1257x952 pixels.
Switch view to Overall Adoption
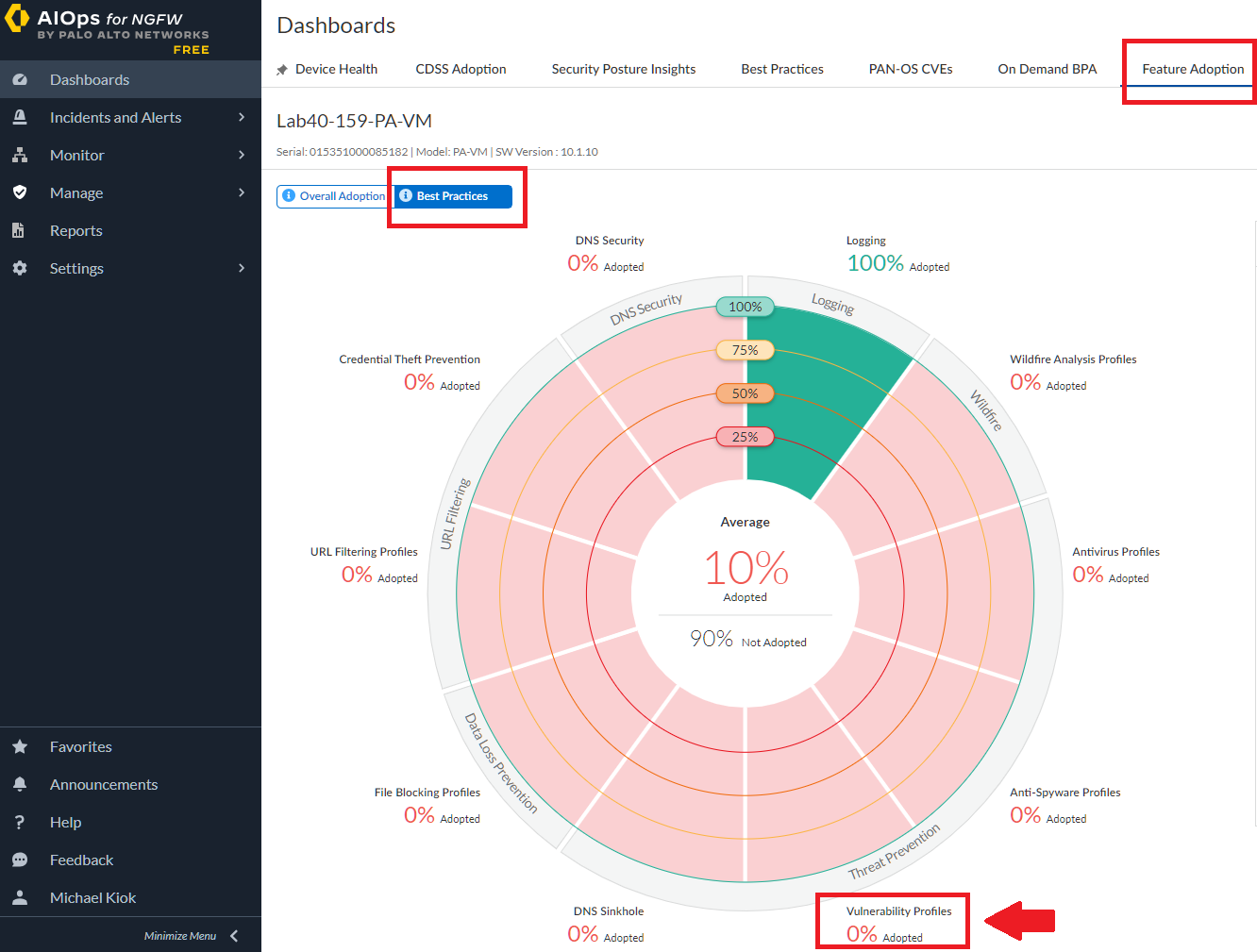pos(334,196)
